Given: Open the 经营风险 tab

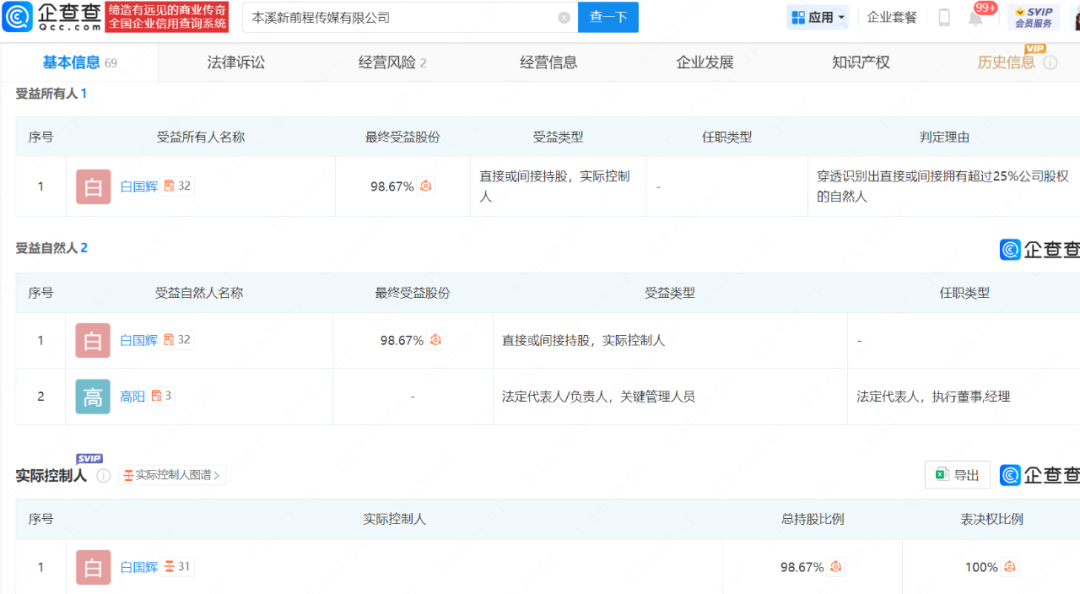Looking at the screenshot, I should coord(392,62).
